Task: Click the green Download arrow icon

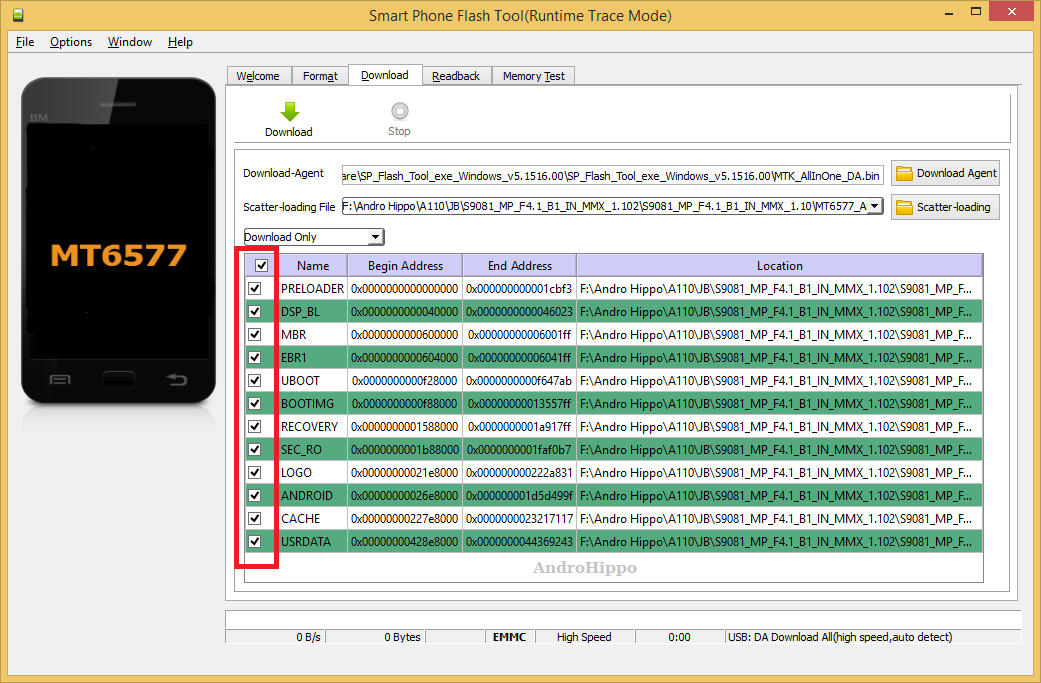Action: (288, 110)
